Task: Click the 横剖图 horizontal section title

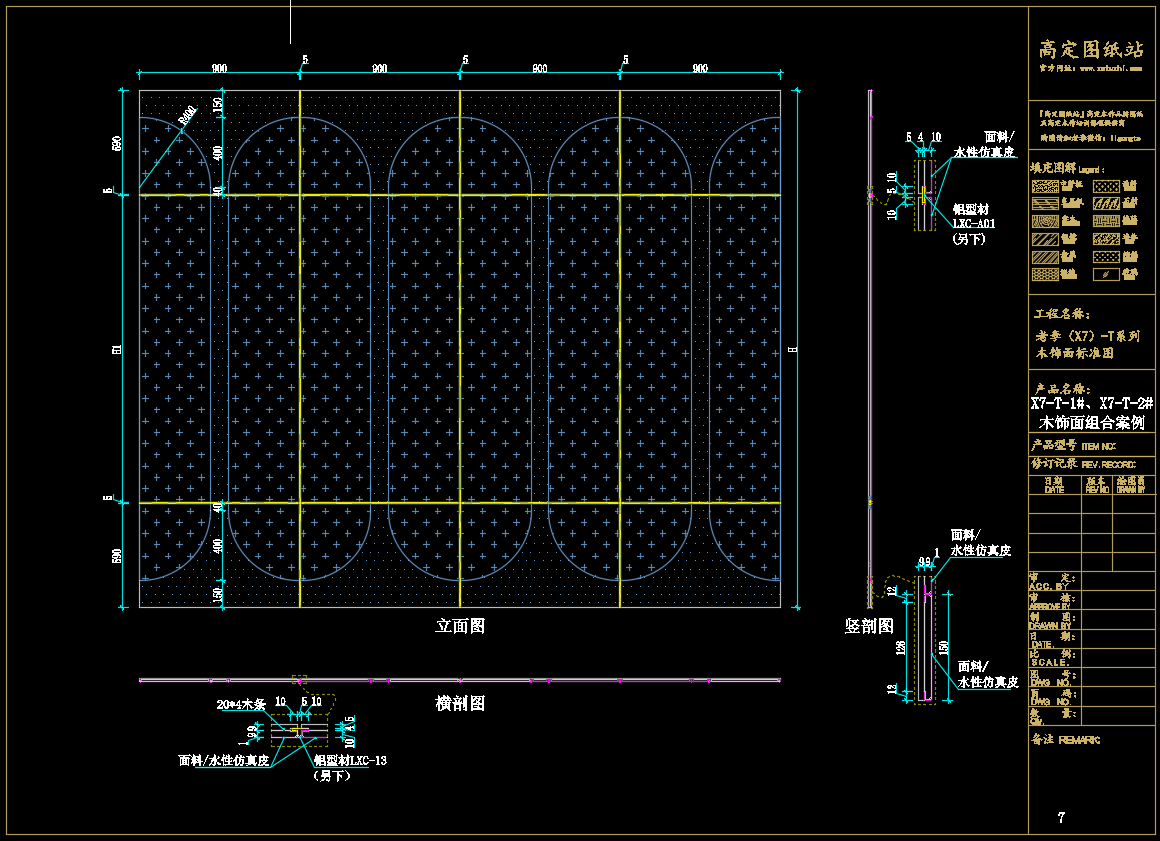Action: [x=460, y=704]
